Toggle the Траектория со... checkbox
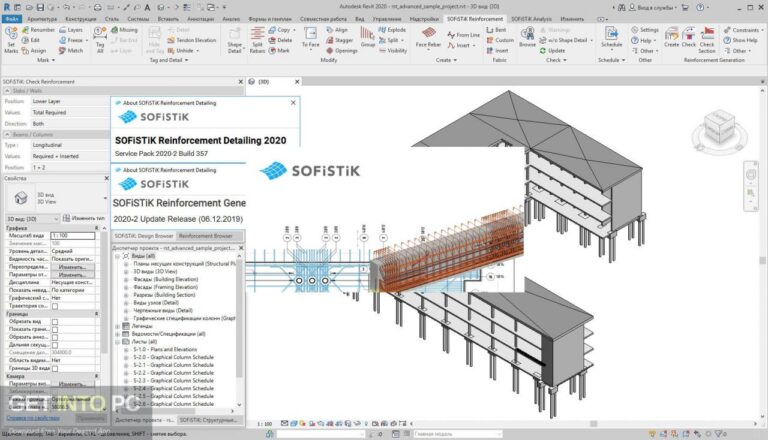The height and width of the screenshot is (440, 768). coord(55,306)
